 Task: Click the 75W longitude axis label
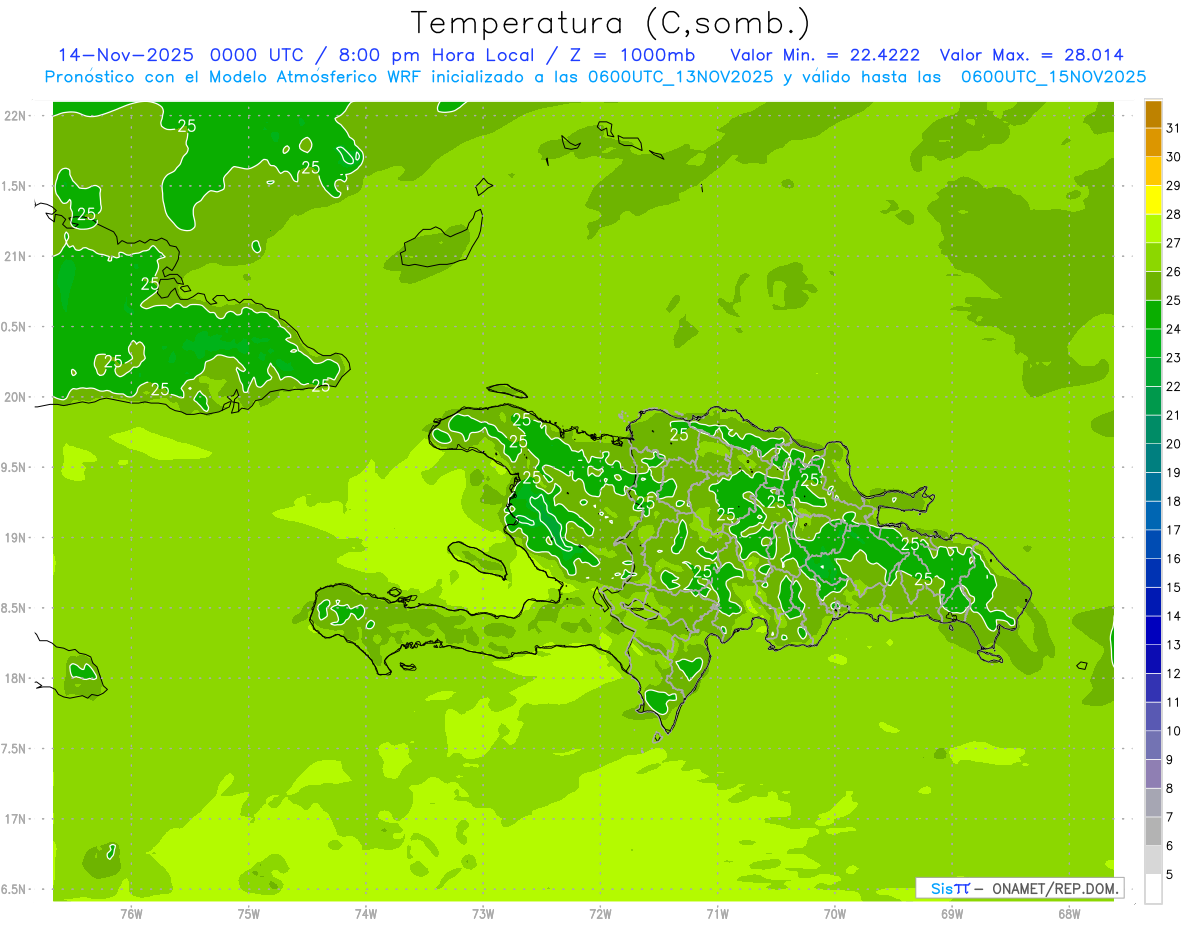pos(249,914)
